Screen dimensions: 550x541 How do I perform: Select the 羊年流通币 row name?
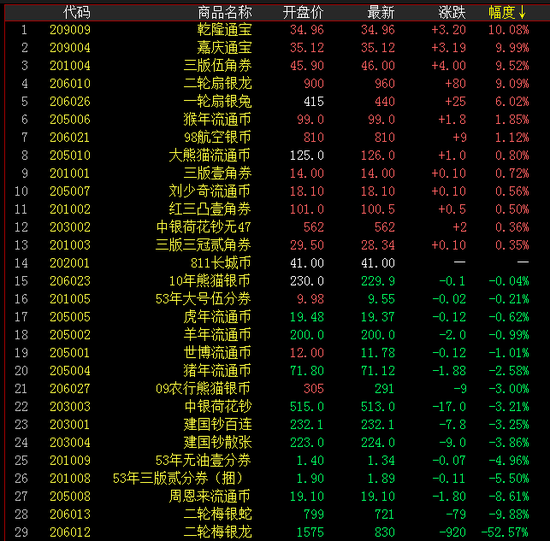(x=217, y=335)
